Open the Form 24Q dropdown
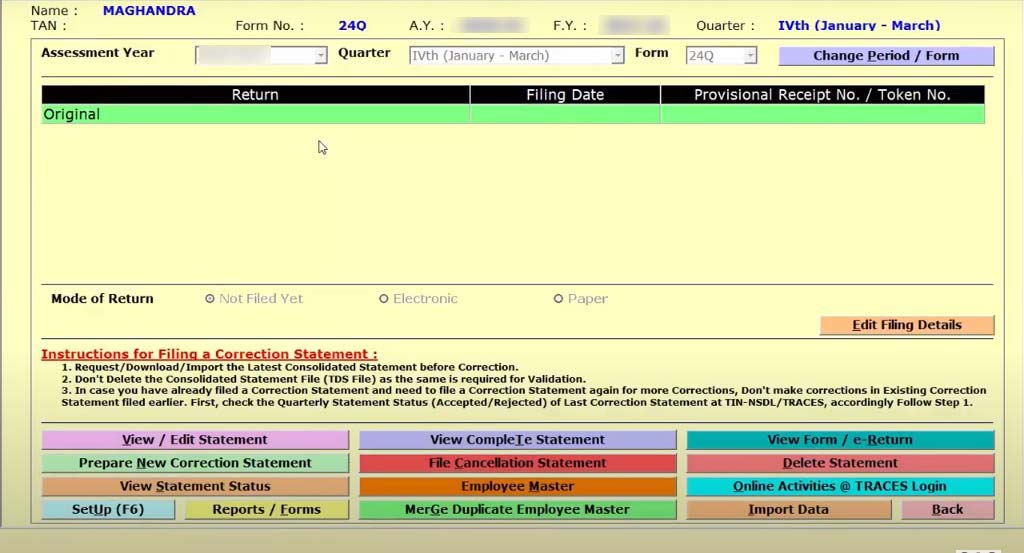This screenshot has width=1024, height=553. click(750, 56)
